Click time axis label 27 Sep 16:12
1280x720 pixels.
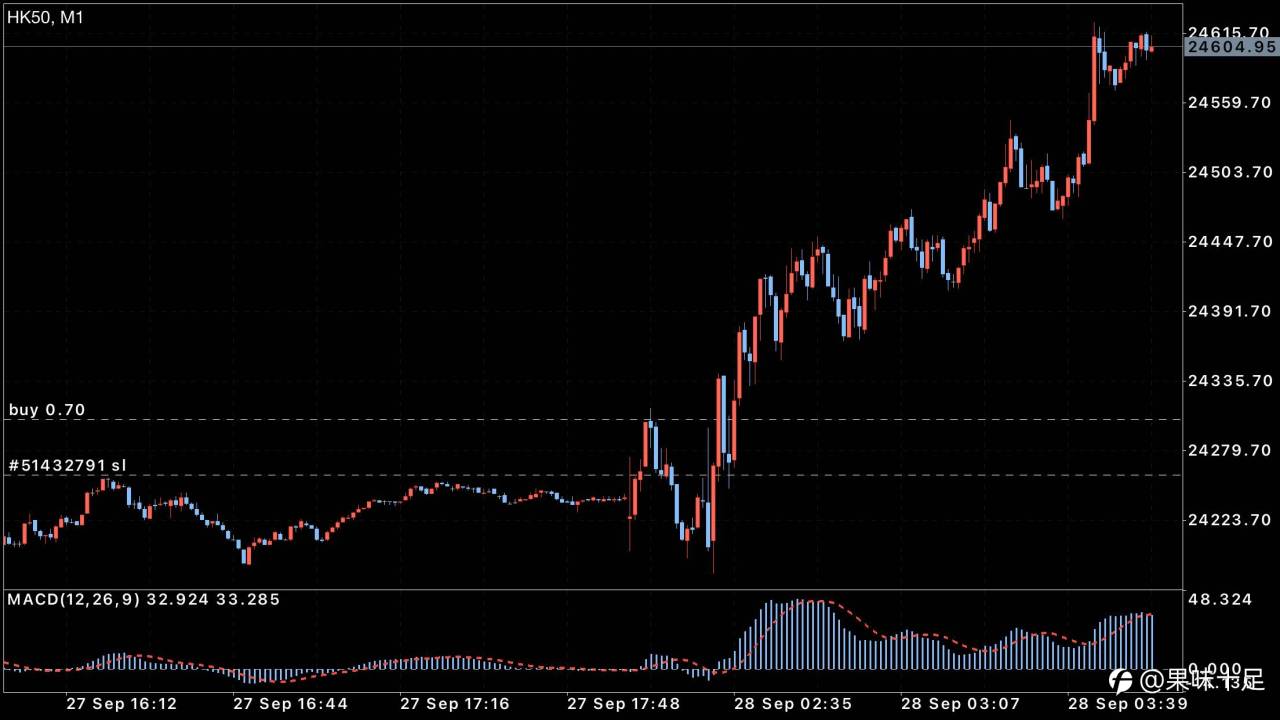[x=122, y=703]
